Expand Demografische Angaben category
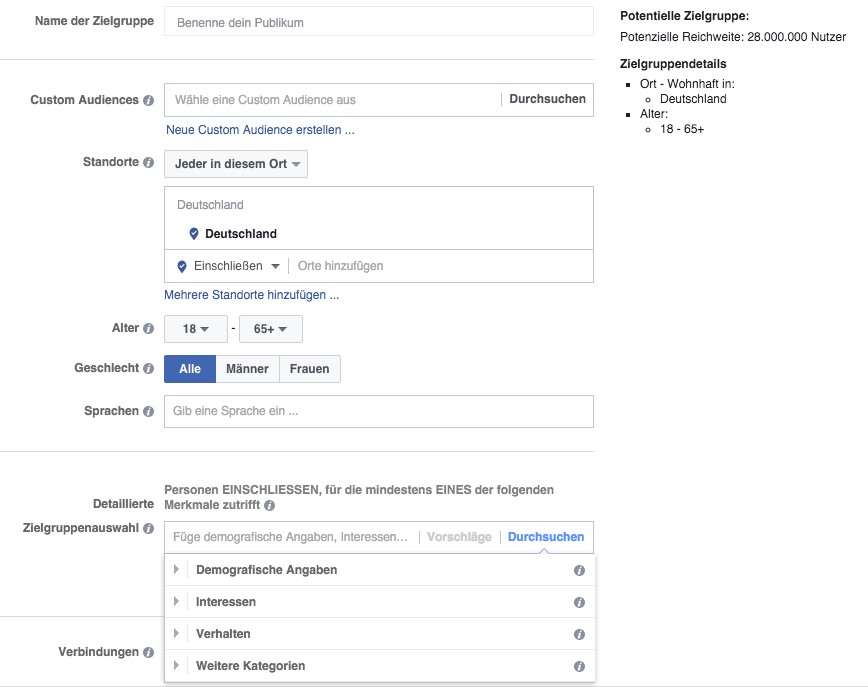The width and height of the screenshot is (868, 687). pos(176,570)
